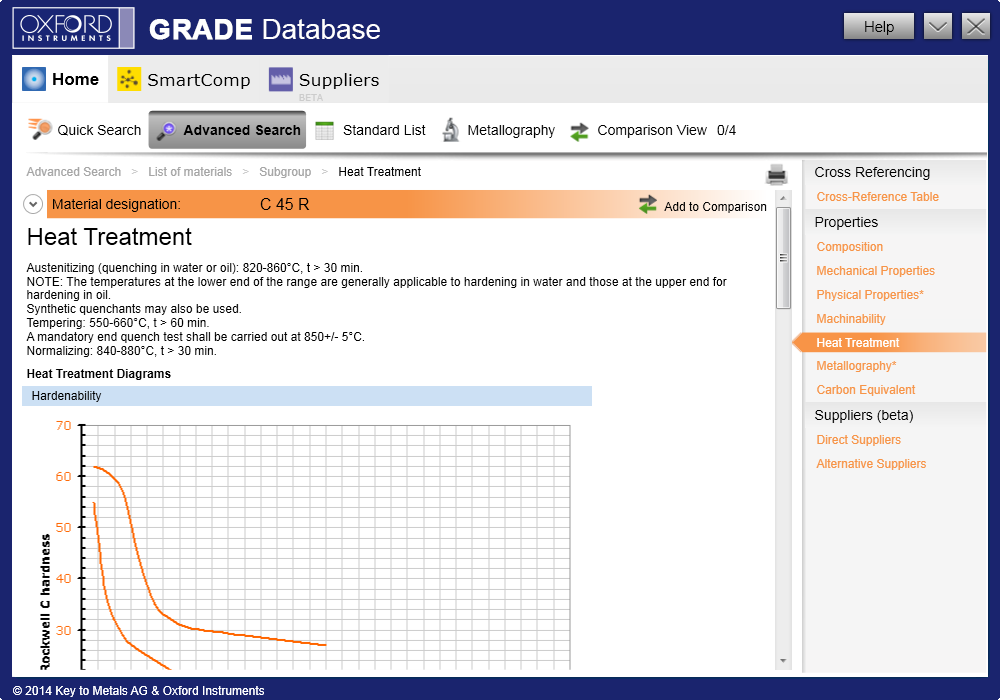Click the Suppliers (beta) section header
Screen dimensions: 1000x700
click(x=864, y=415)
